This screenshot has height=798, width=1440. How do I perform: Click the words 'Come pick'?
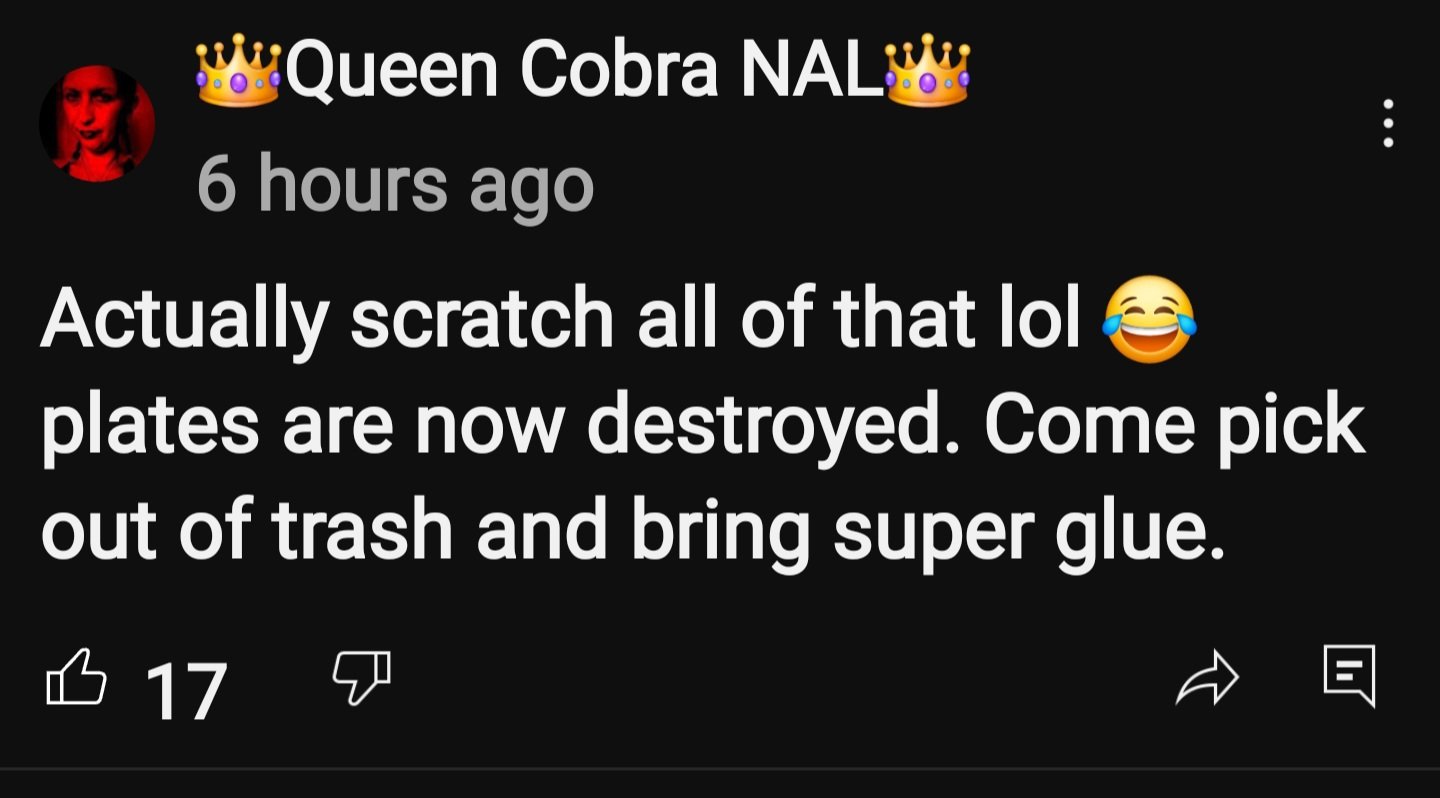coord(1175,427)
